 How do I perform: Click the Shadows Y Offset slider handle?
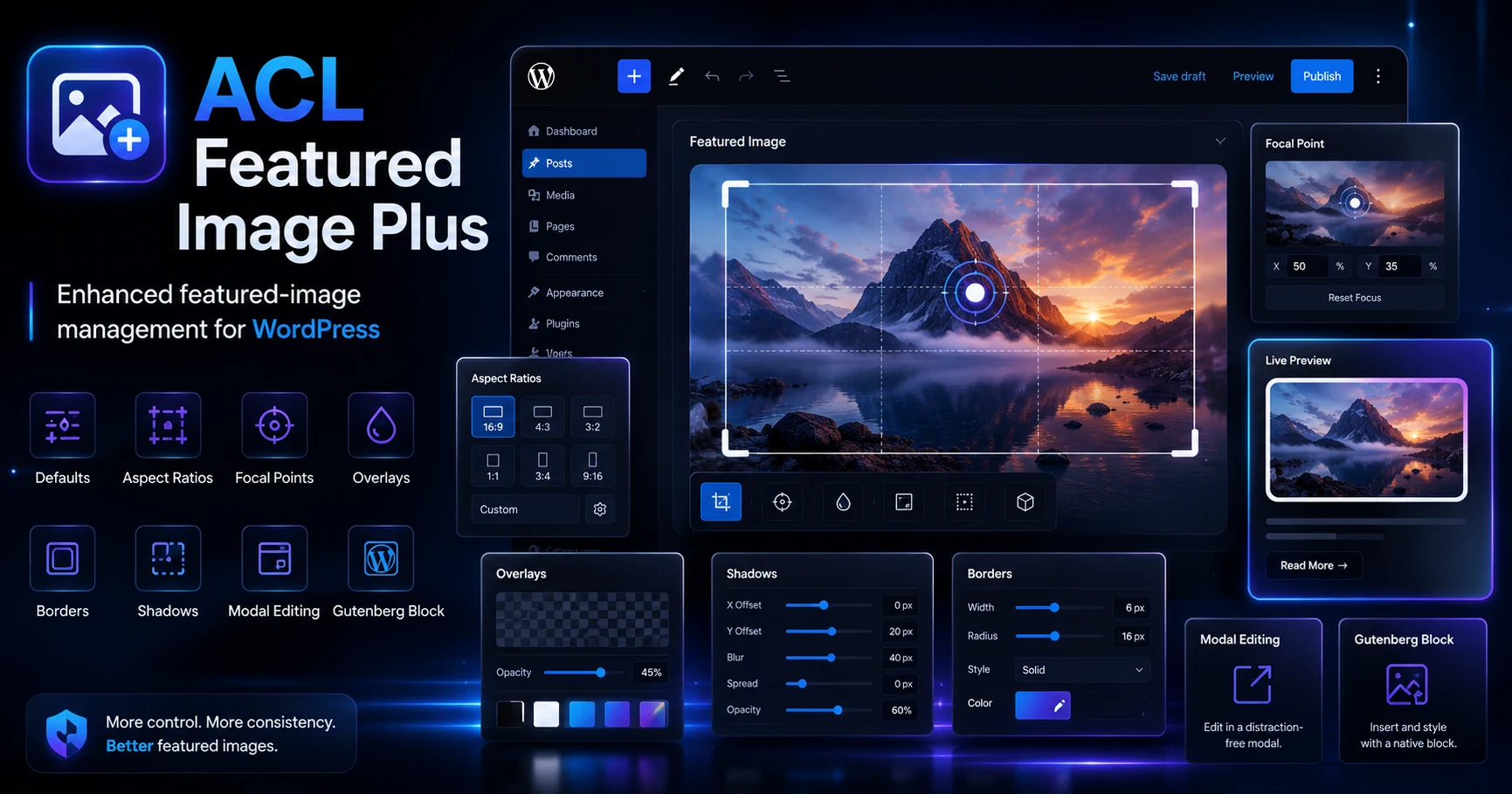click(x=832, y=632)
